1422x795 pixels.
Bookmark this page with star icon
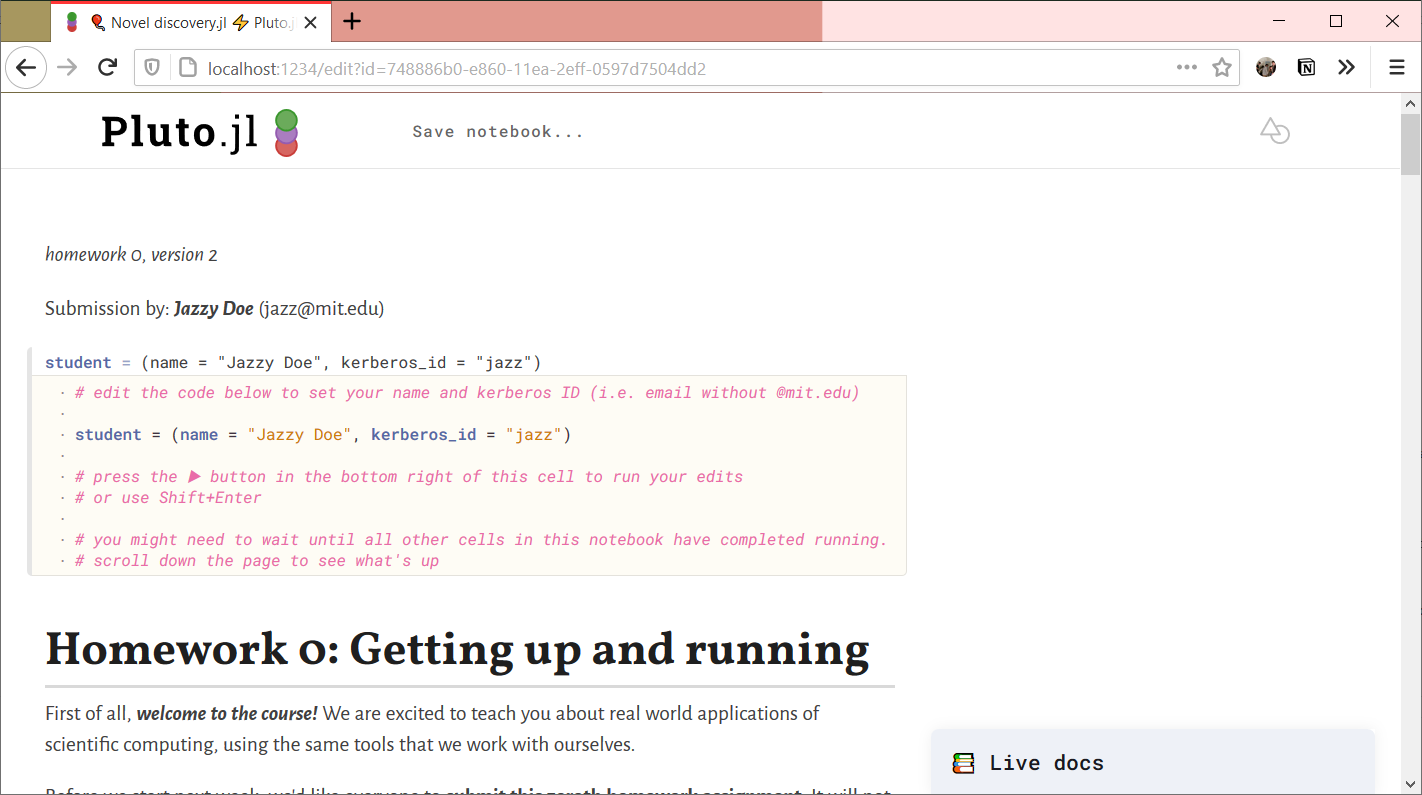point(1221,68)
